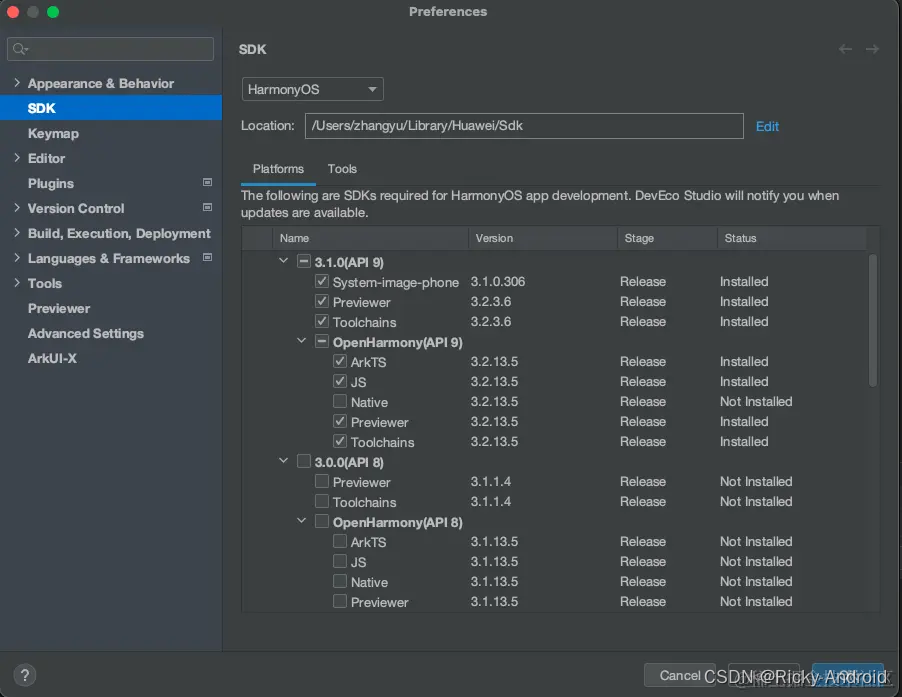Expand Tools settings section
The width and height of the screenshot is (902, 697).
point(17,283)
